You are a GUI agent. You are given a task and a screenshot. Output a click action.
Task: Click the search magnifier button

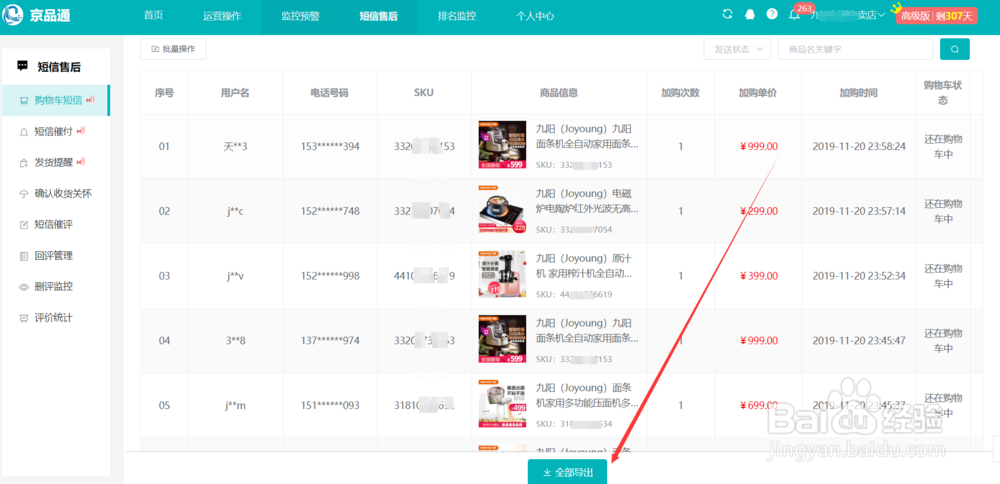[x=955, y=49]
